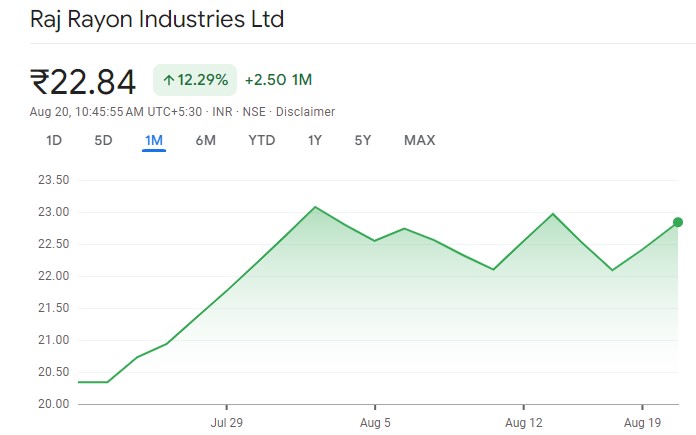Click the NSE exchange label
Image resolution: width=696 pixels, height=435 pixels.
[254, 111]
